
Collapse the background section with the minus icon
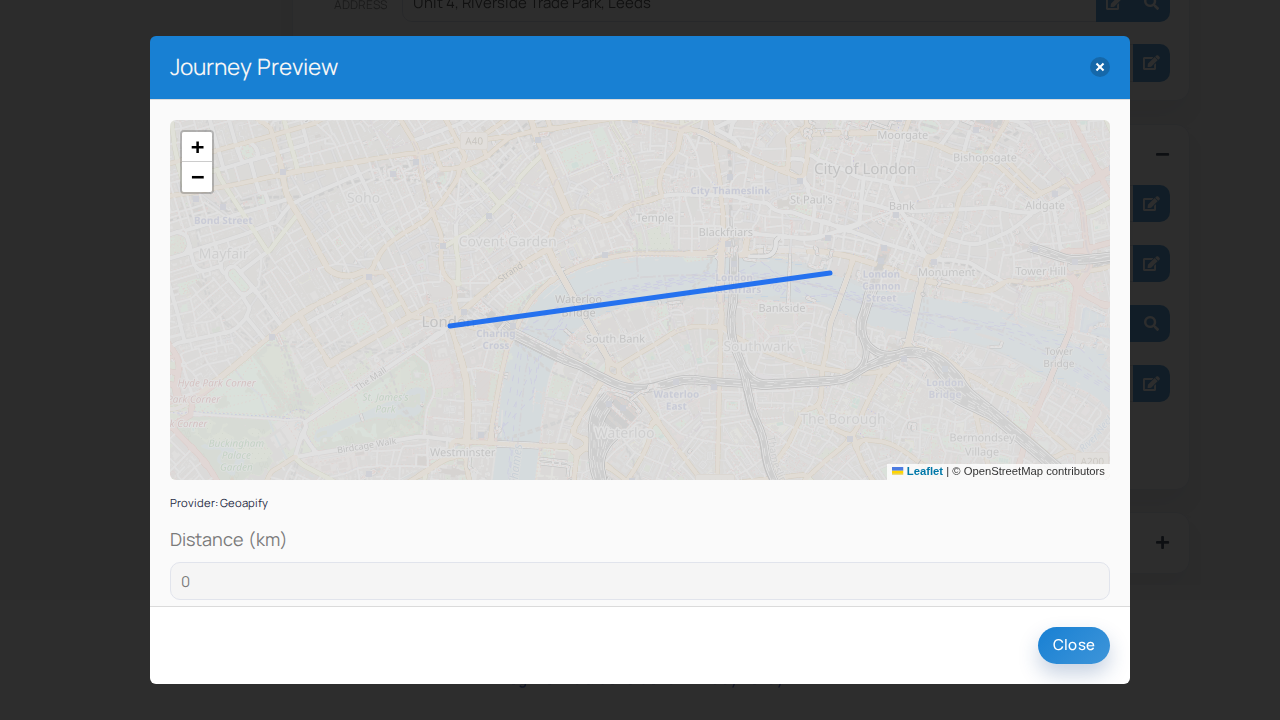[1162, 154]
